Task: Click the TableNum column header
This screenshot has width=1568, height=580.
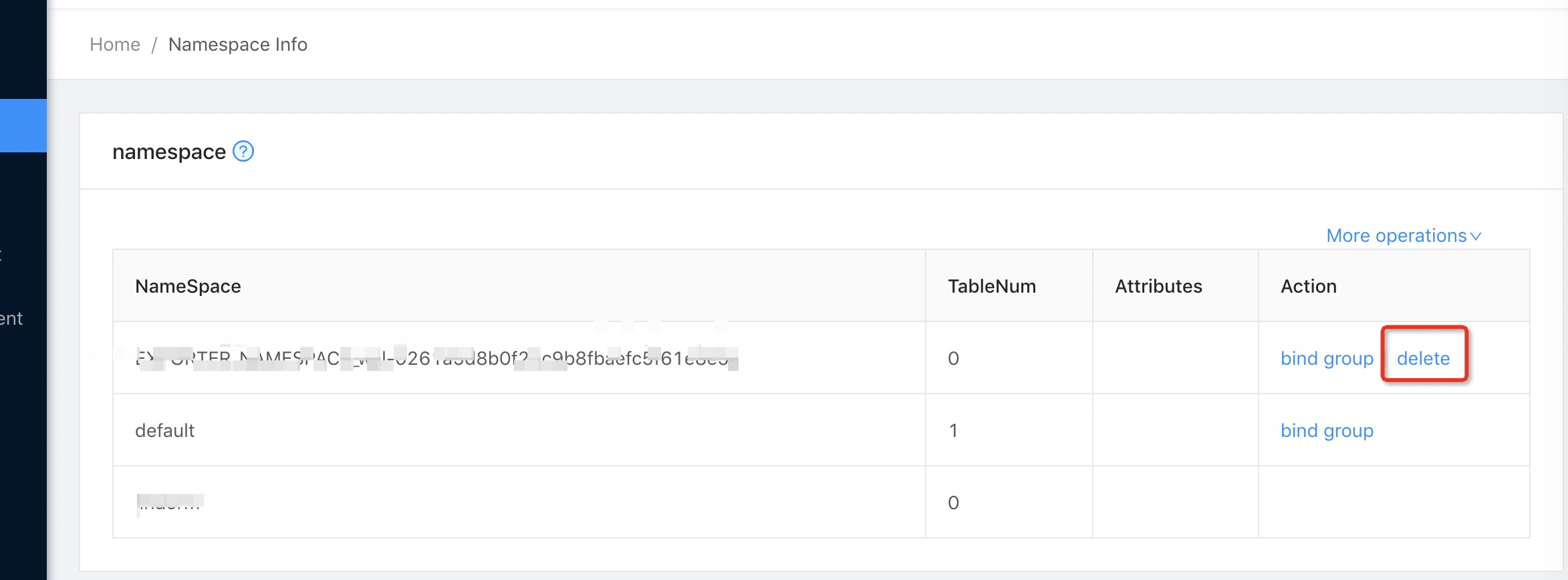Action: pyautogui.click(x=992, y=287)
